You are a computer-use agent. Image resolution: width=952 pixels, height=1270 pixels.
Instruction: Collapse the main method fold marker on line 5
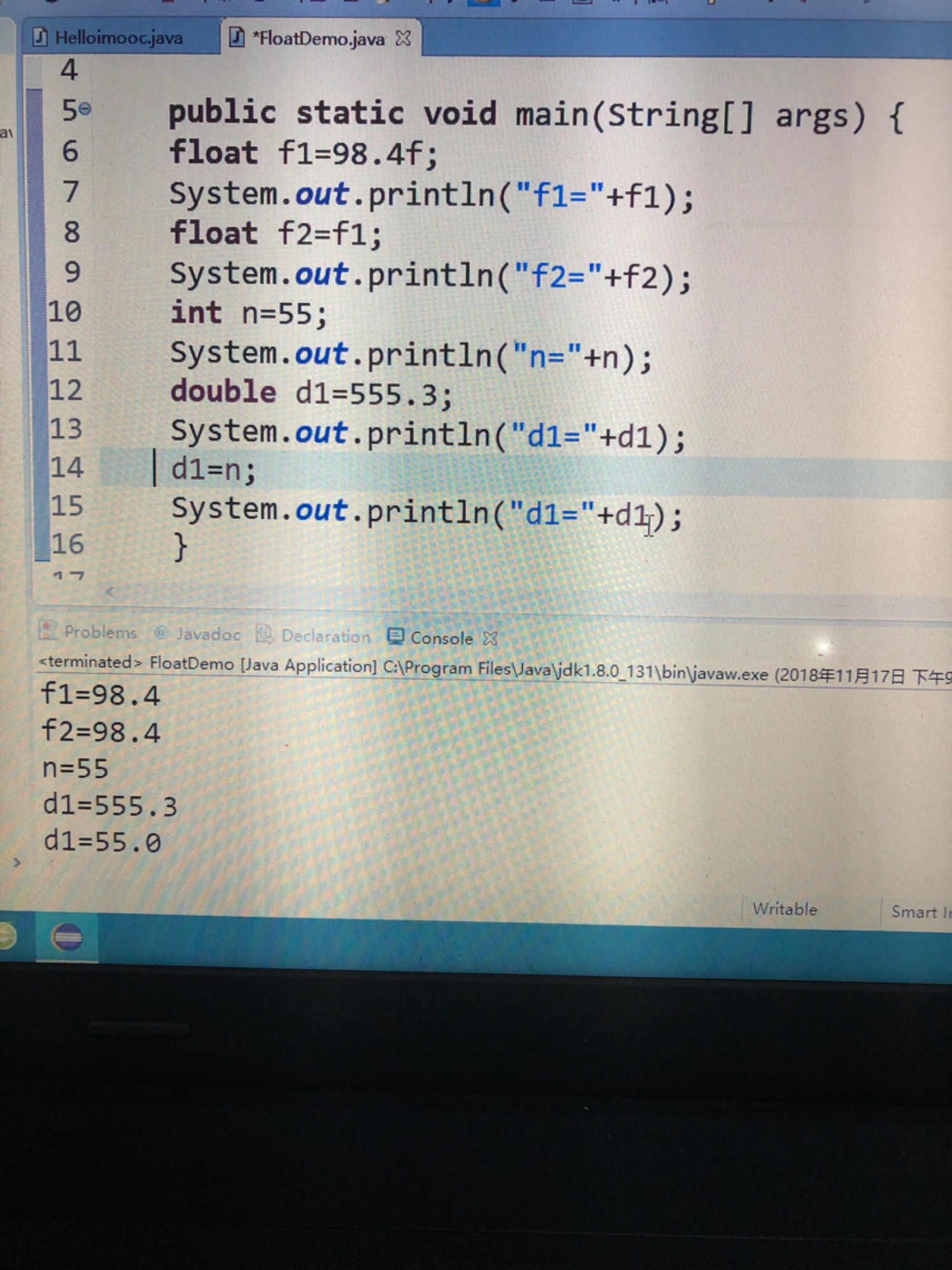click(x=85, y=110)
